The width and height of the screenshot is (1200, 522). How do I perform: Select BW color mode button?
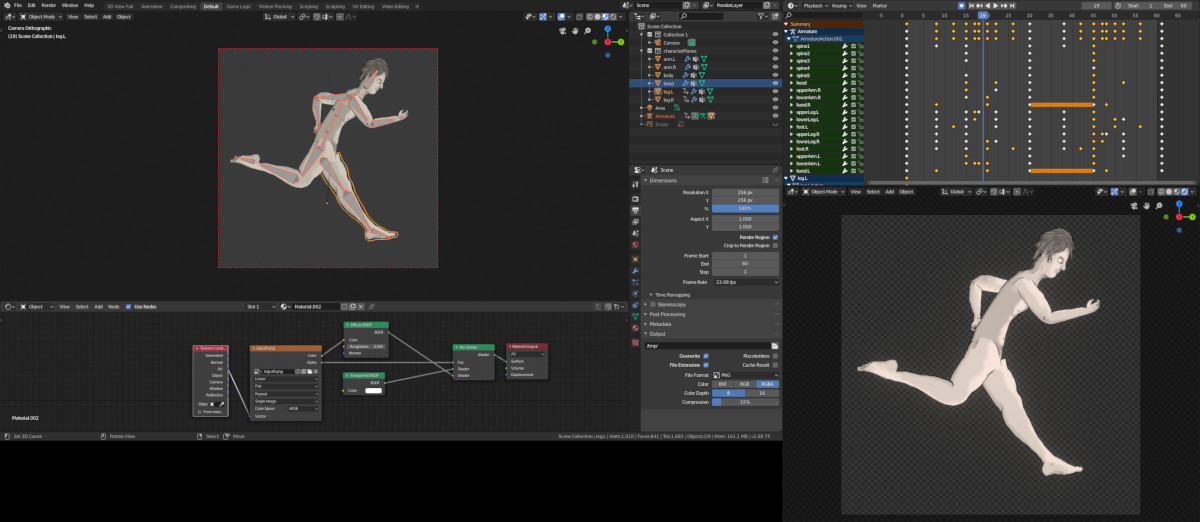point(722,384)
